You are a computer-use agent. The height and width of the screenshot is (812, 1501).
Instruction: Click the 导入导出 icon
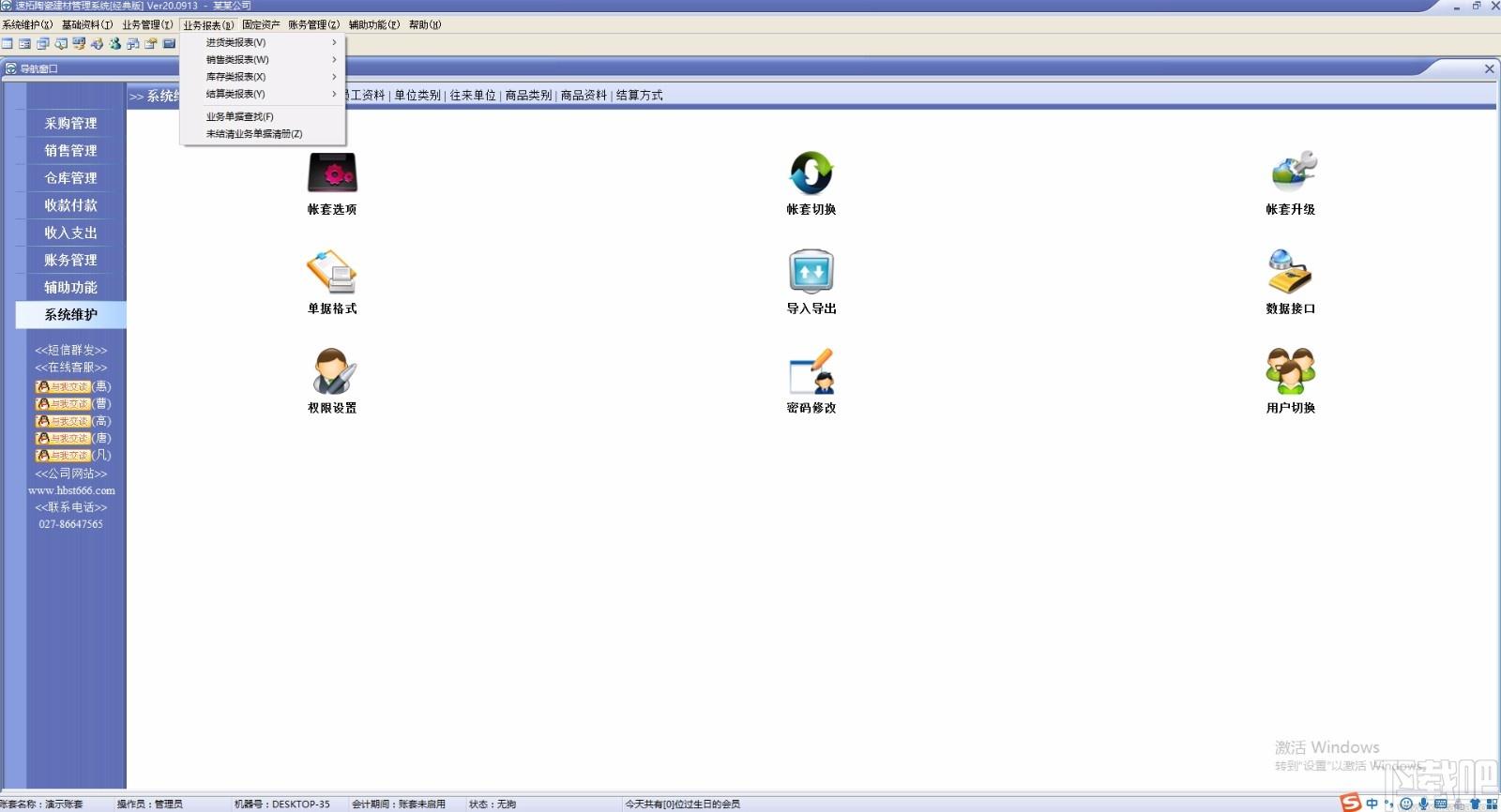tap(811, 273)
